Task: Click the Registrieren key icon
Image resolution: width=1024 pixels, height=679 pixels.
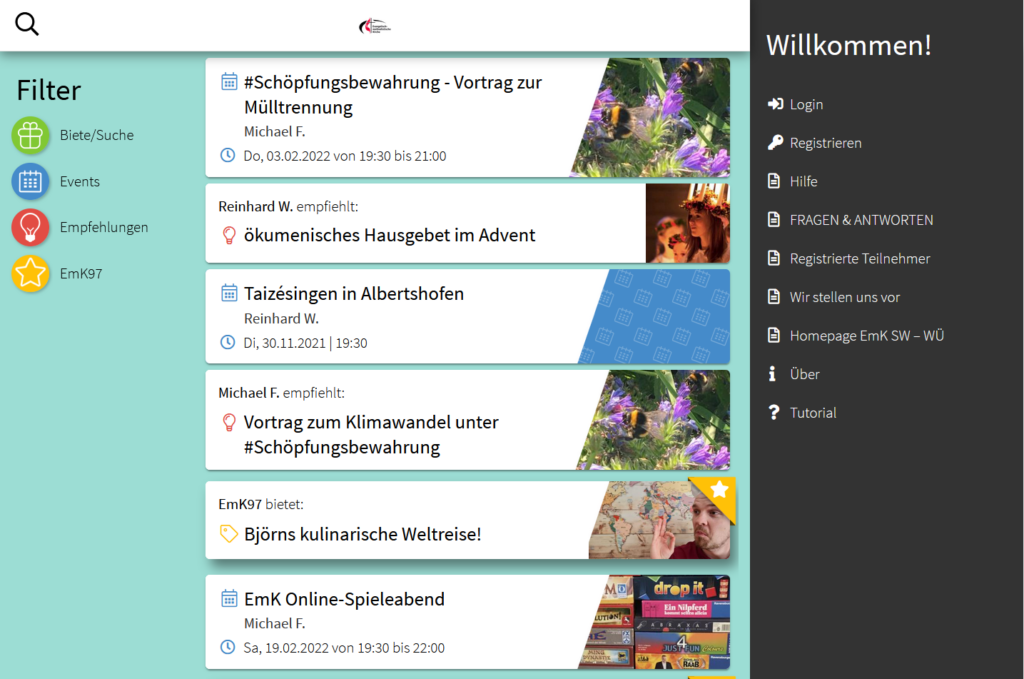Action: [774, 143]
